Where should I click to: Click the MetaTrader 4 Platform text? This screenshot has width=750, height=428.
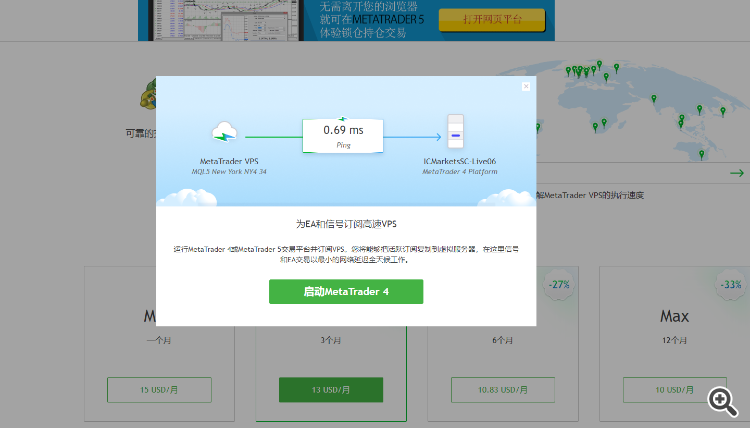click(460, 171)
